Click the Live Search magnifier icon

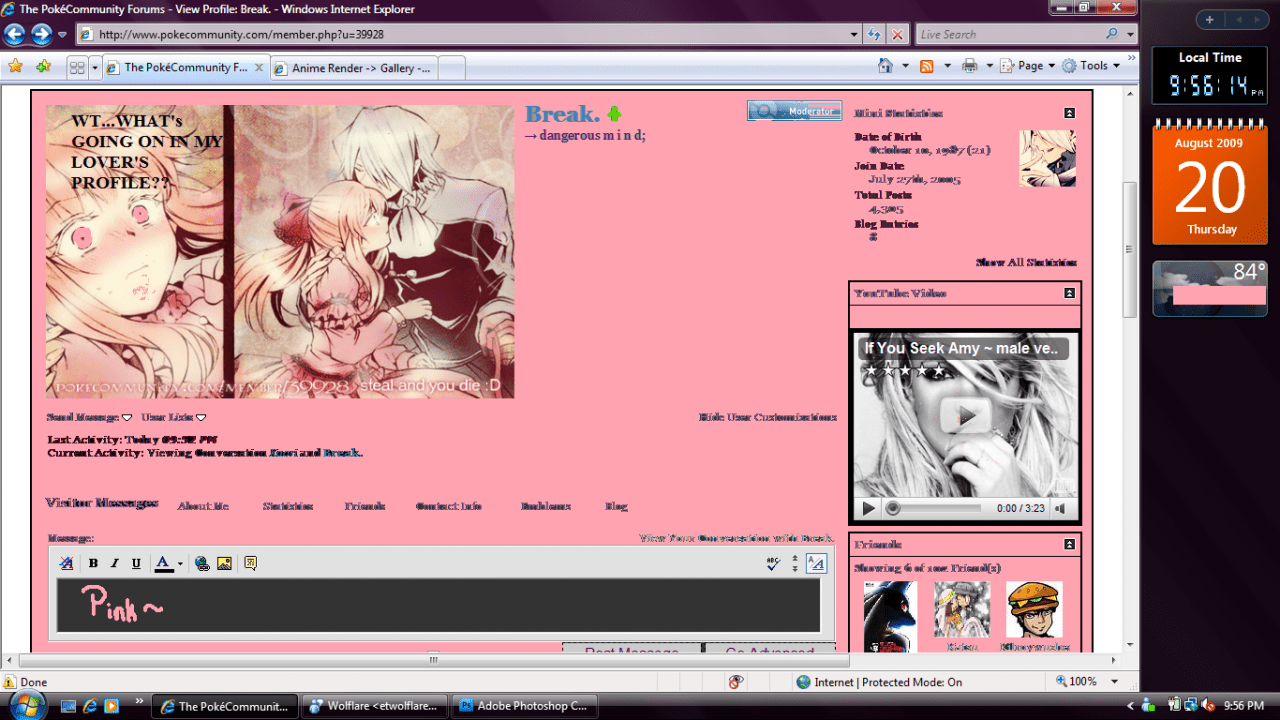coord(1110,34)
